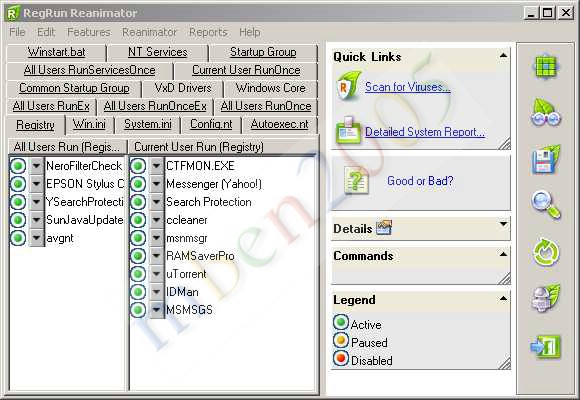Open the Detailed System Report link
The image size is (580, 400).
(x=425, y=132)
